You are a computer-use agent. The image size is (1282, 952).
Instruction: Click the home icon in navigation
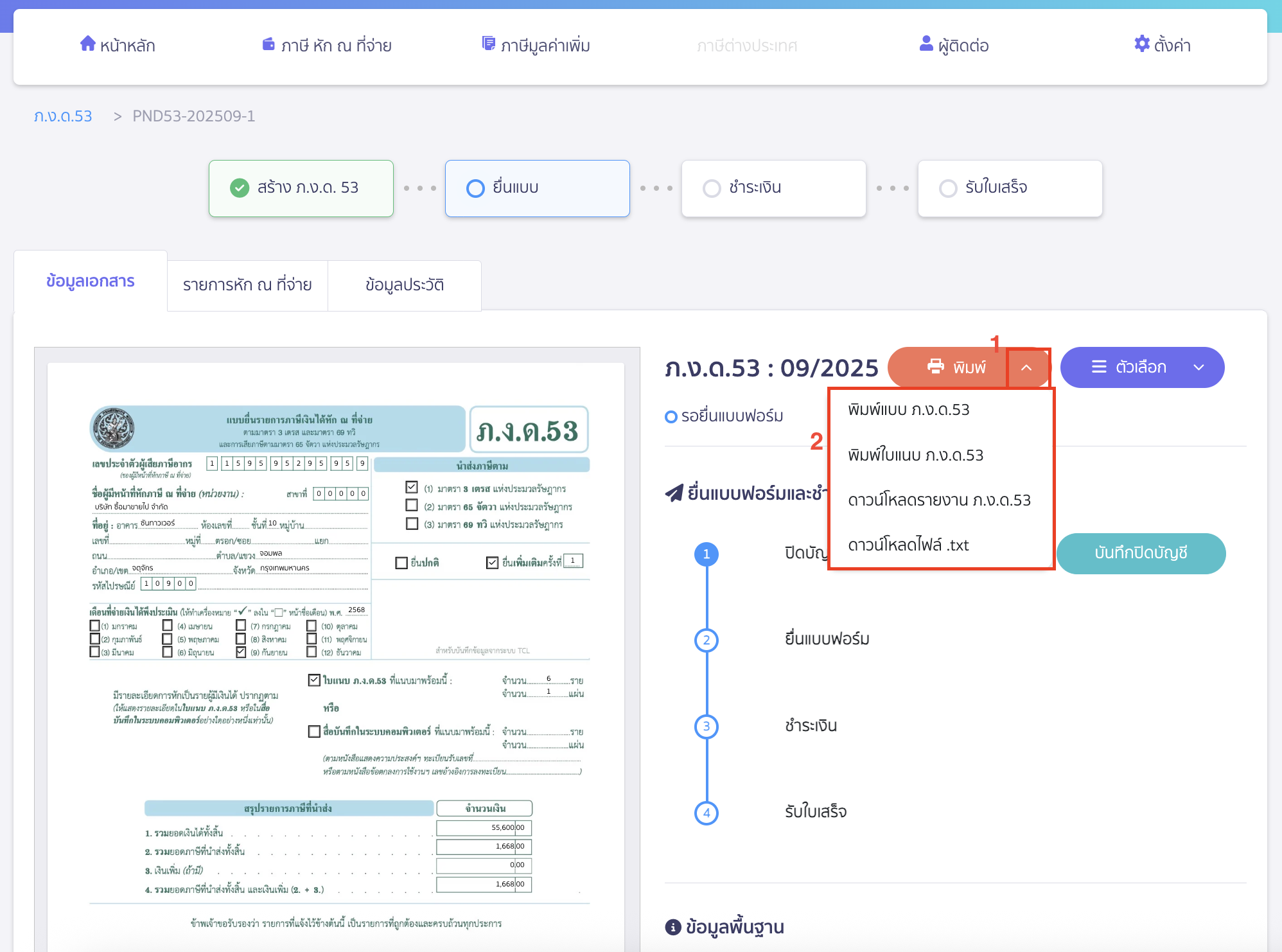point(87,44)
